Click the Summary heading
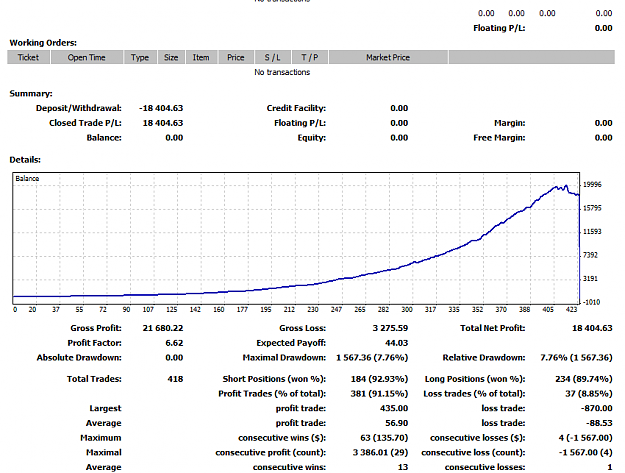The width and height of the screenshot is (625, 473). click(31, 94)
